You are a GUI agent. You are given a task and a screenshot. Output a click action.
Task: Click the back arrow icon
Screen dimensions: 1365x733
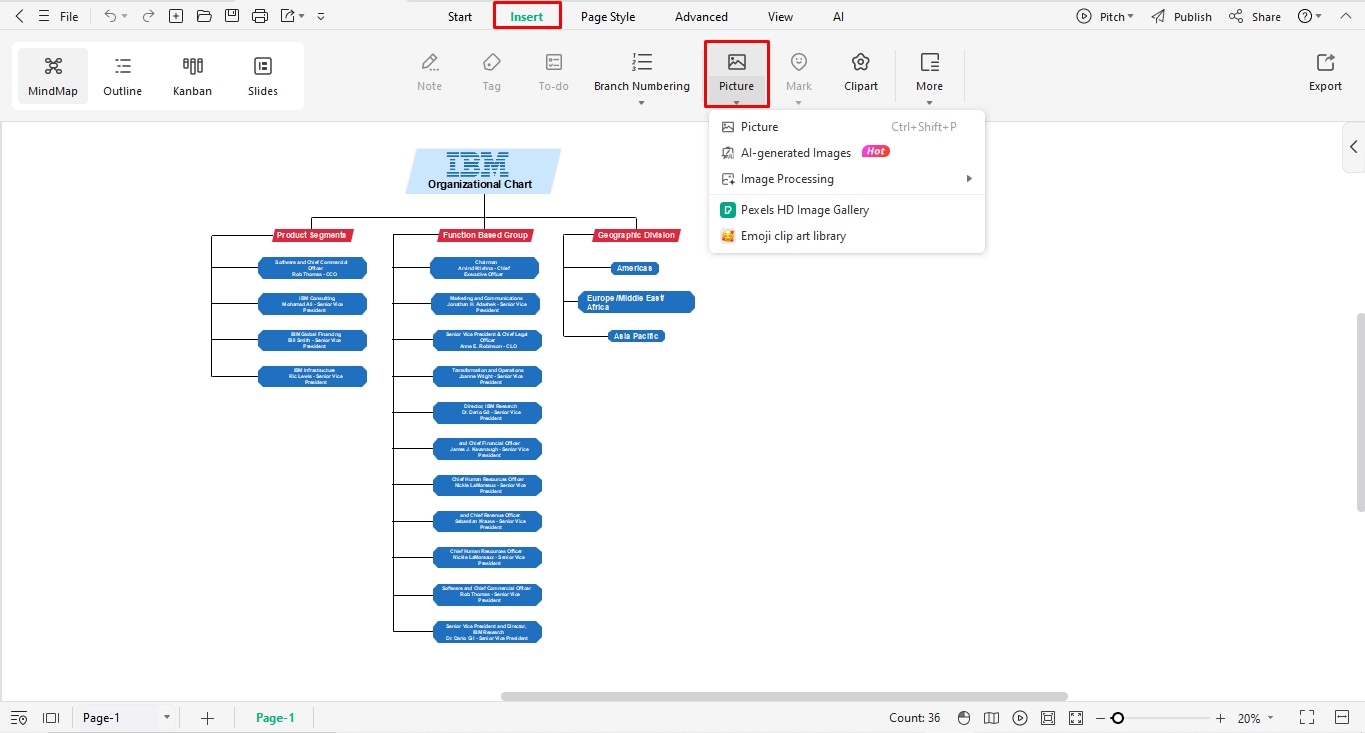point(19,16)
